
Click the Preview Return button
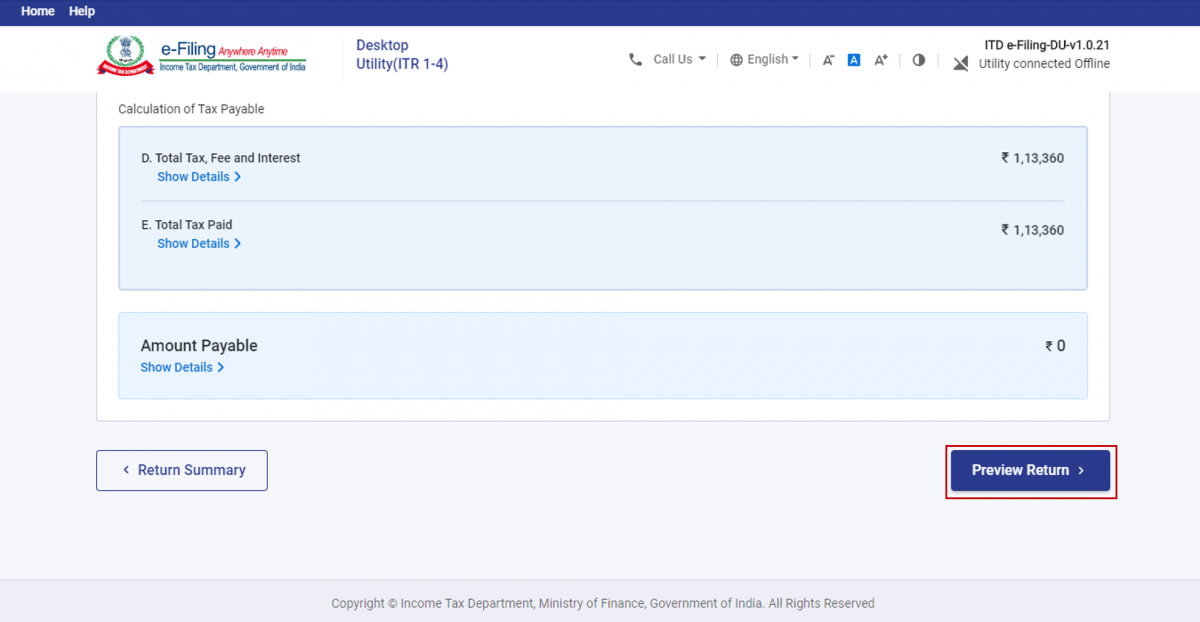pyautogui.click(x=1029, y=470)
